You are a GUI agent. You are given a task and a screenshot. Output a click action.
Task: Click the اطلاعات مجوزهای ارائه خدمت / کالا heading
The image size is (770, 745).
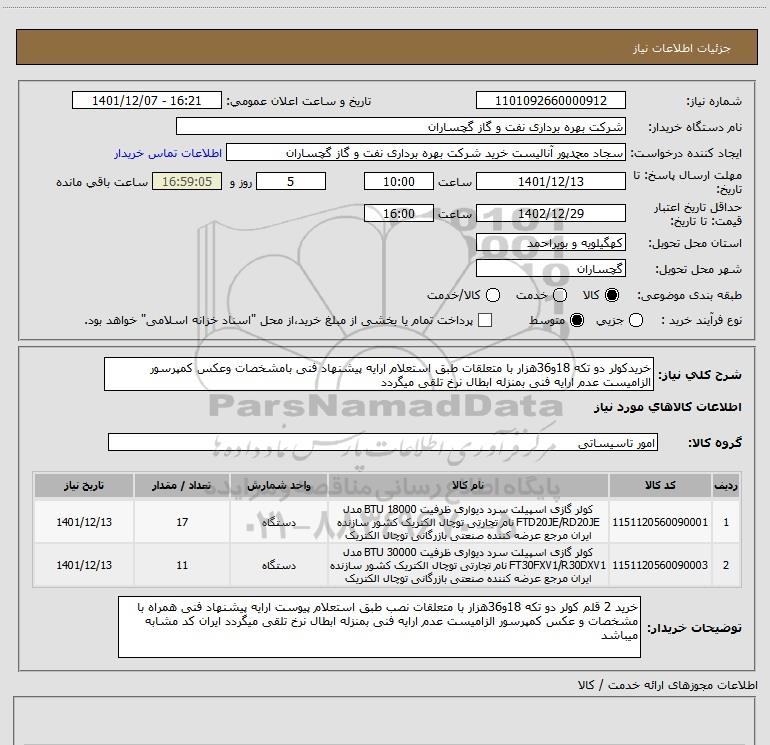[667, 685]
